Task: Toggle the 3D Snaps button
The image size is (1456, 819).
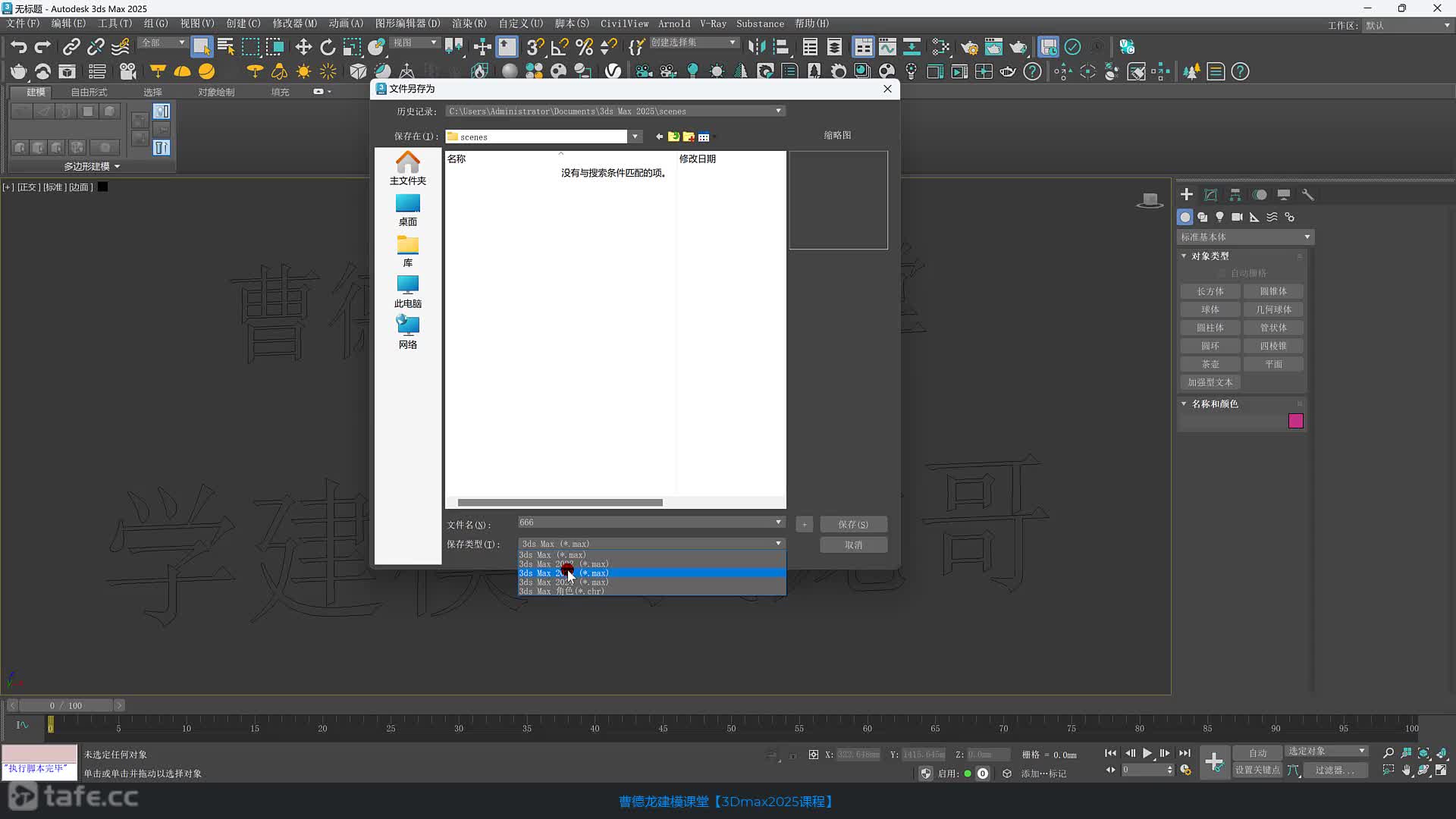Action: pos(535,47)
